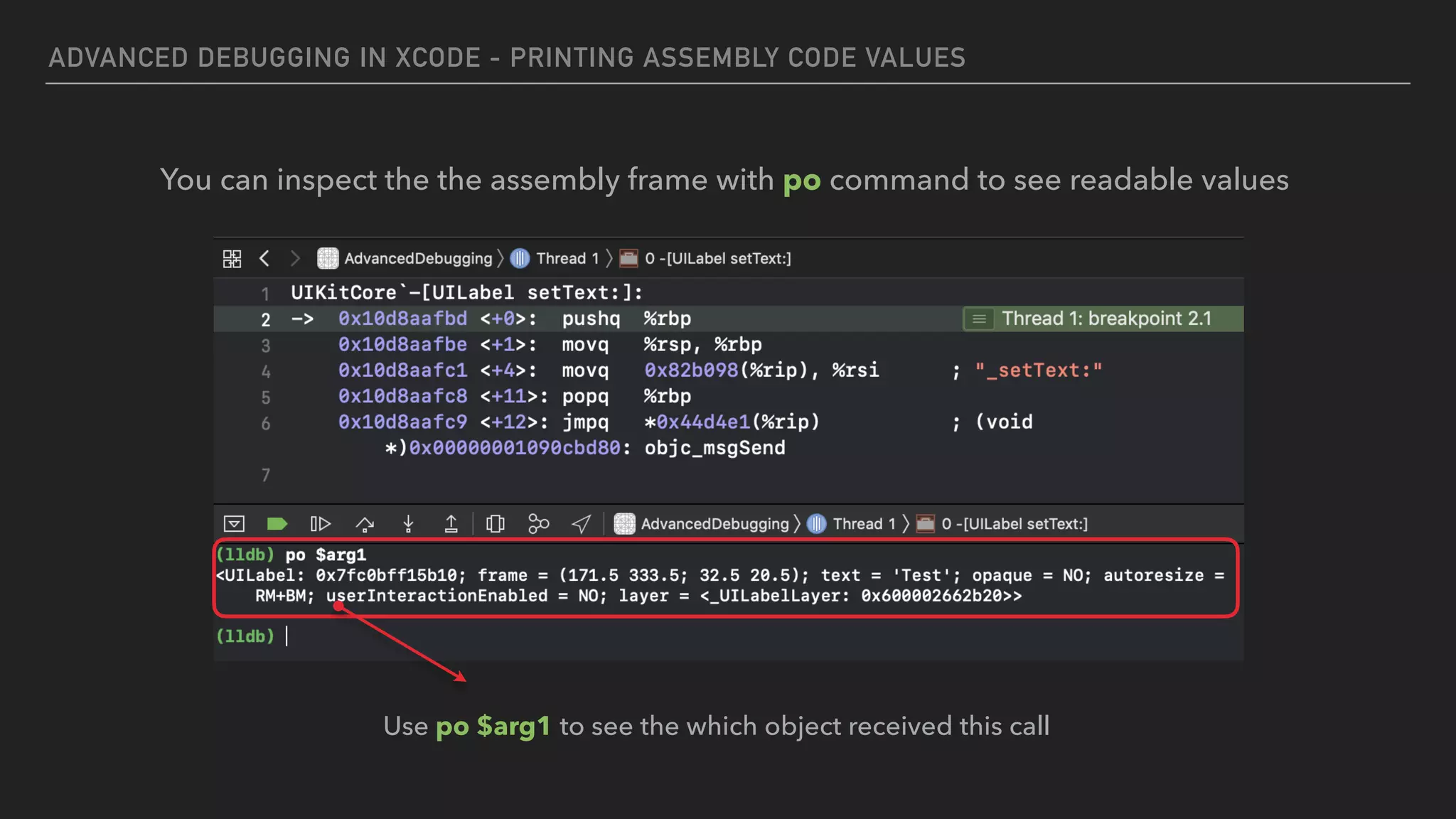The image size is (1456, 819).
Task: Simulate location with the arrow icon
Action: click(x=582, y=524)
